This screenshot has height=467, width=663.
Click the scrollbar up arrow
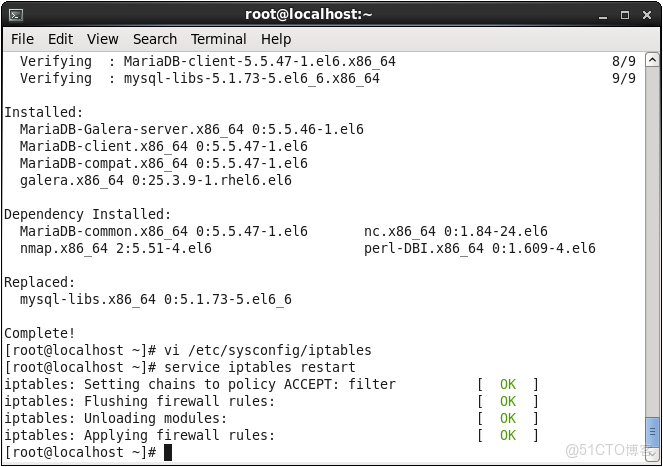click(653, 58)
